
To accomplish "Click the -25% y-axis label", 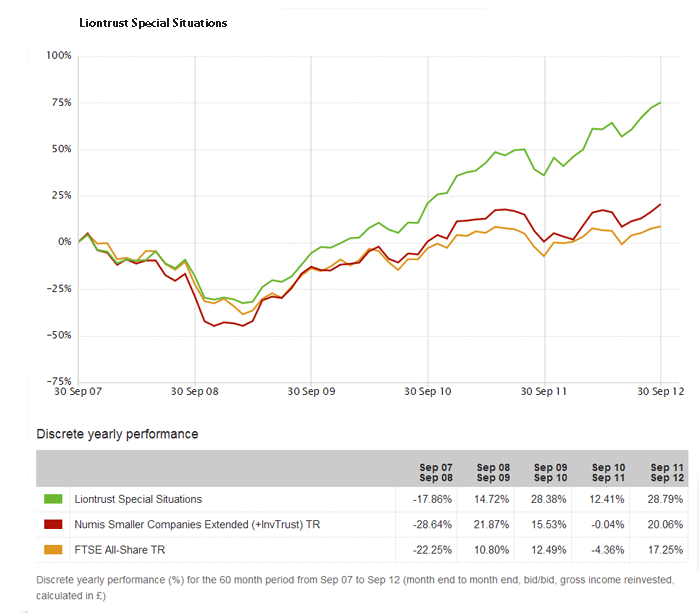I will [59, 288].
